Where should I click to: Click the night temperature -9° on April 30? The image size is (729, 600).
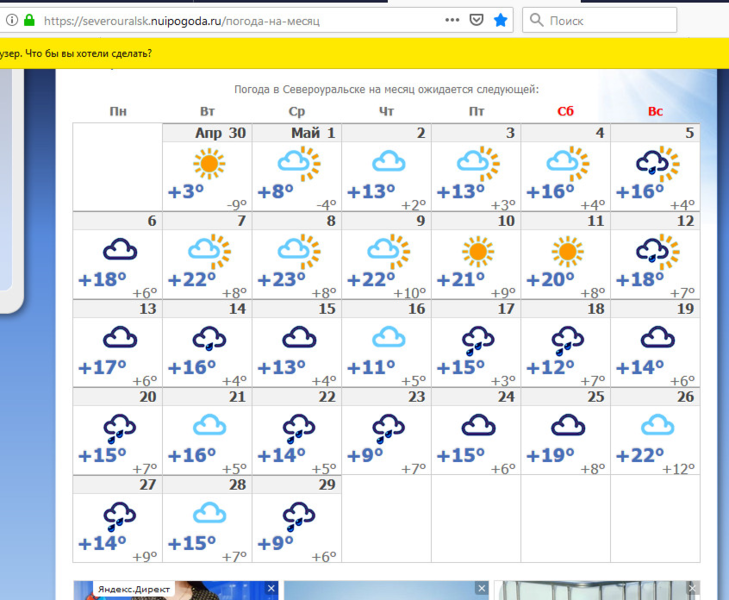click(x=236, y=204)
